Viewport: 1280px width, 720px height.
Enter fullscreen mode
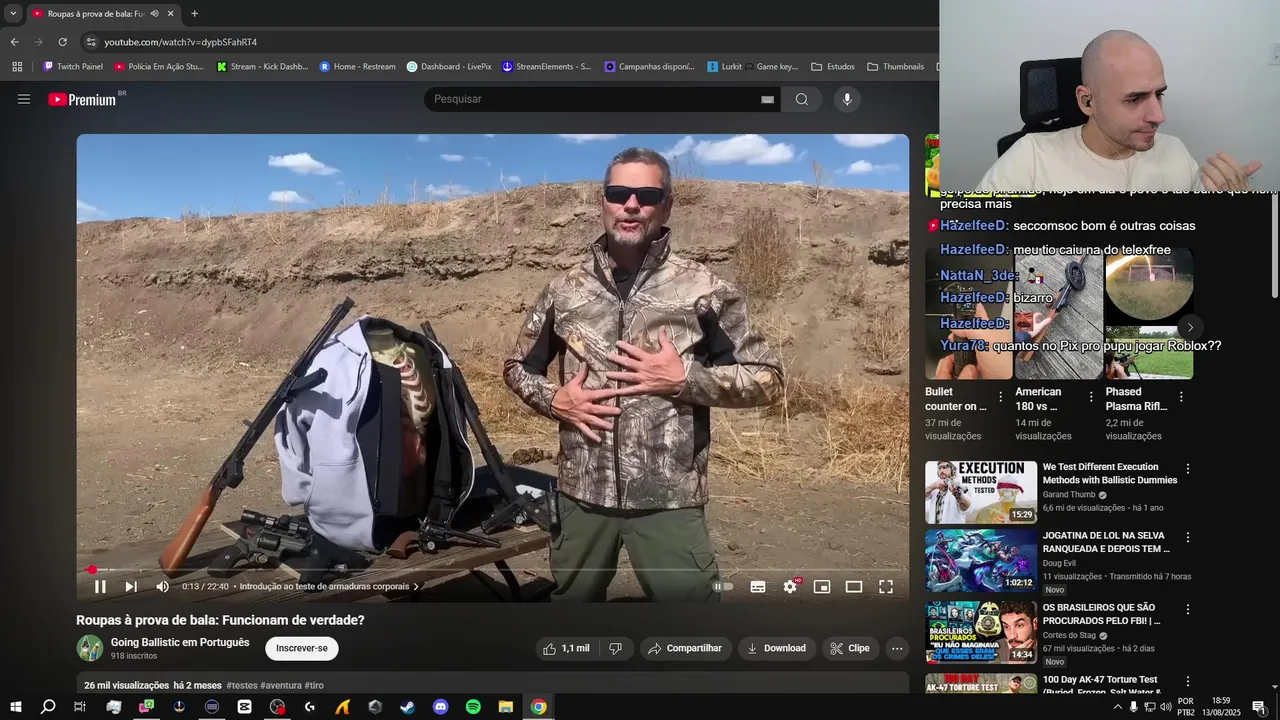[886, 587]
